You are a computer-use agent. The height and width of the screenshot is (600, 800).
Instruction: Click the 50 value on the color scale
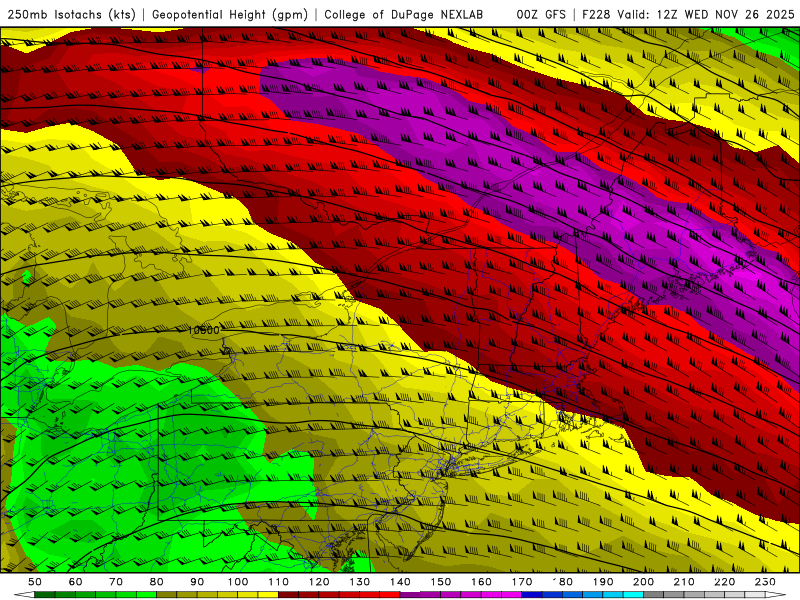[34, 582]
